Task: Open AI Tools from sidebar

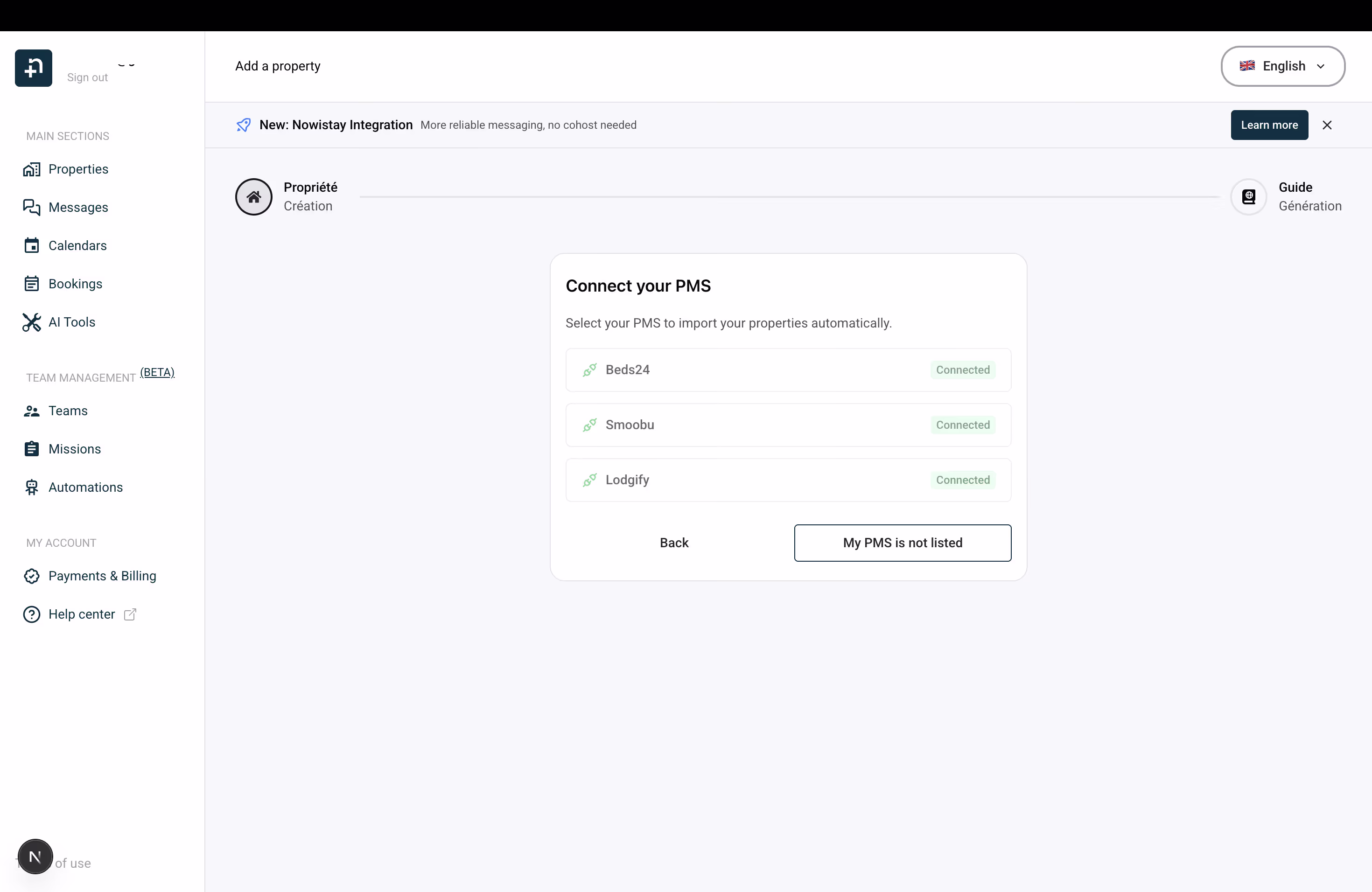Action: click(71, 322)
